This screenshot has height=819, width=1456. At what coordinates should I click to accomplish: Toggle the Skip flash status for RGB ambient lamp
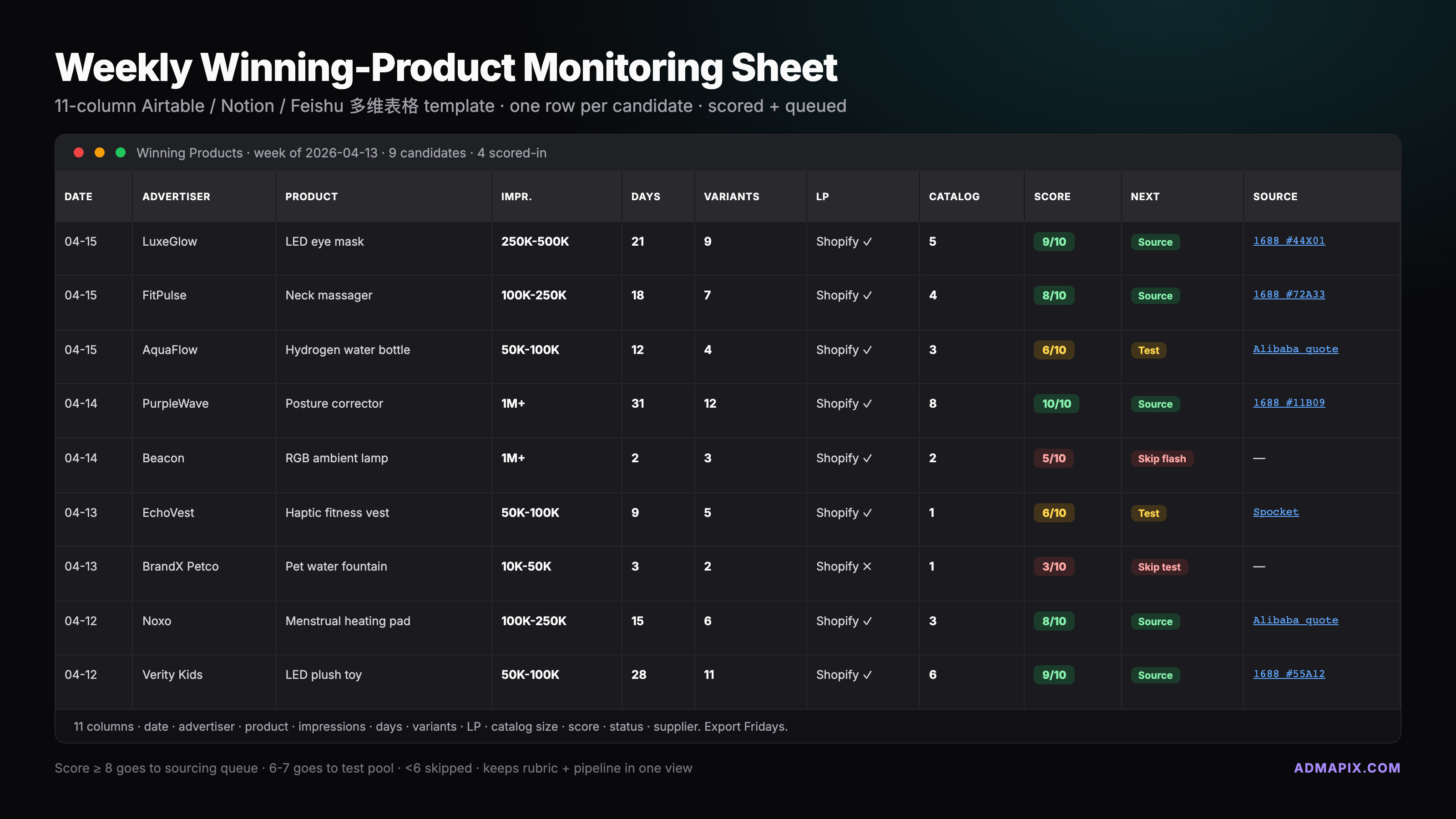pyautogui.click(x=1162, y=458)
